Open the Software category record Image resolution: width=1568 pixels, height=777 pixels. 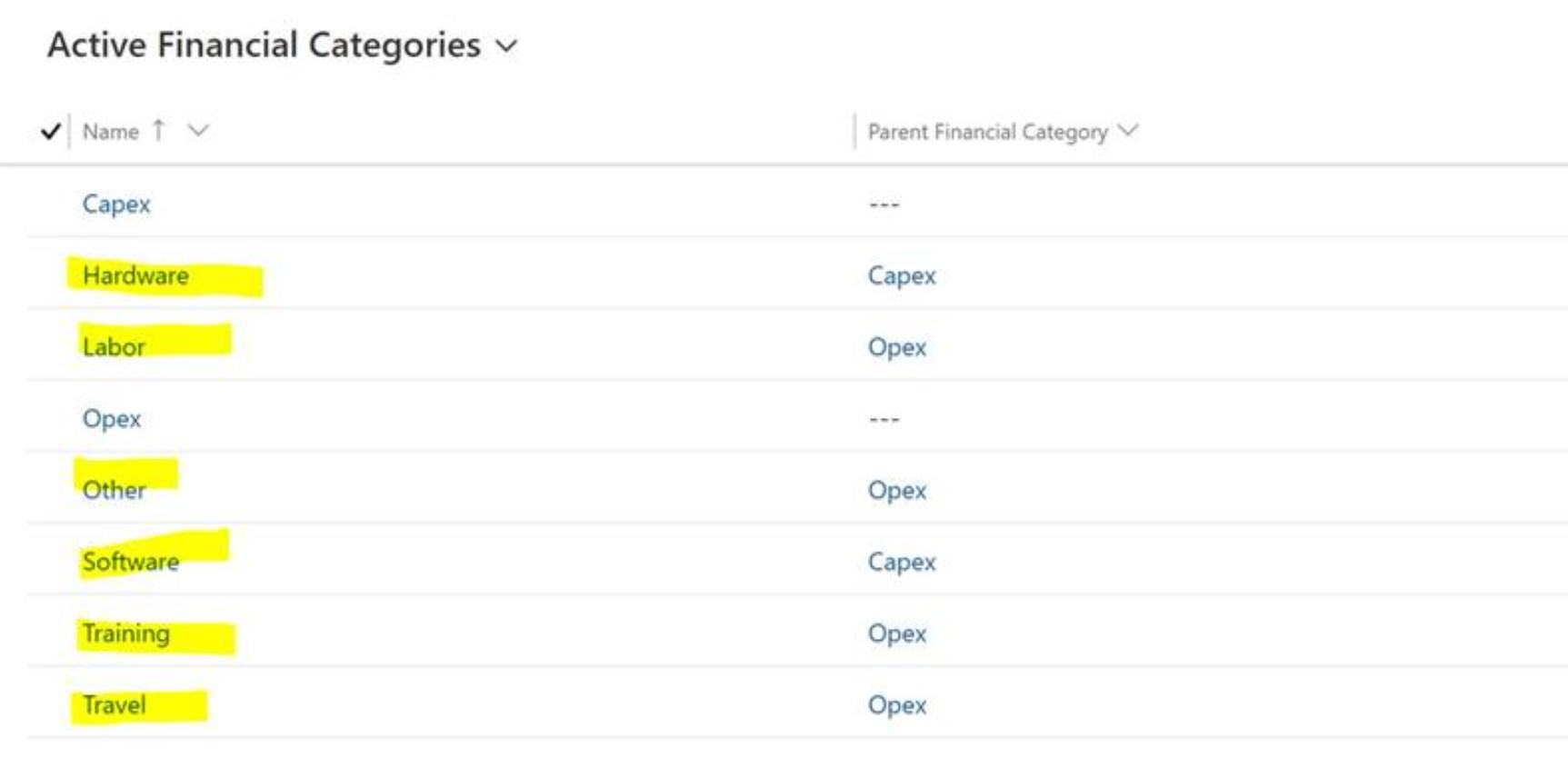click(131, 562)
